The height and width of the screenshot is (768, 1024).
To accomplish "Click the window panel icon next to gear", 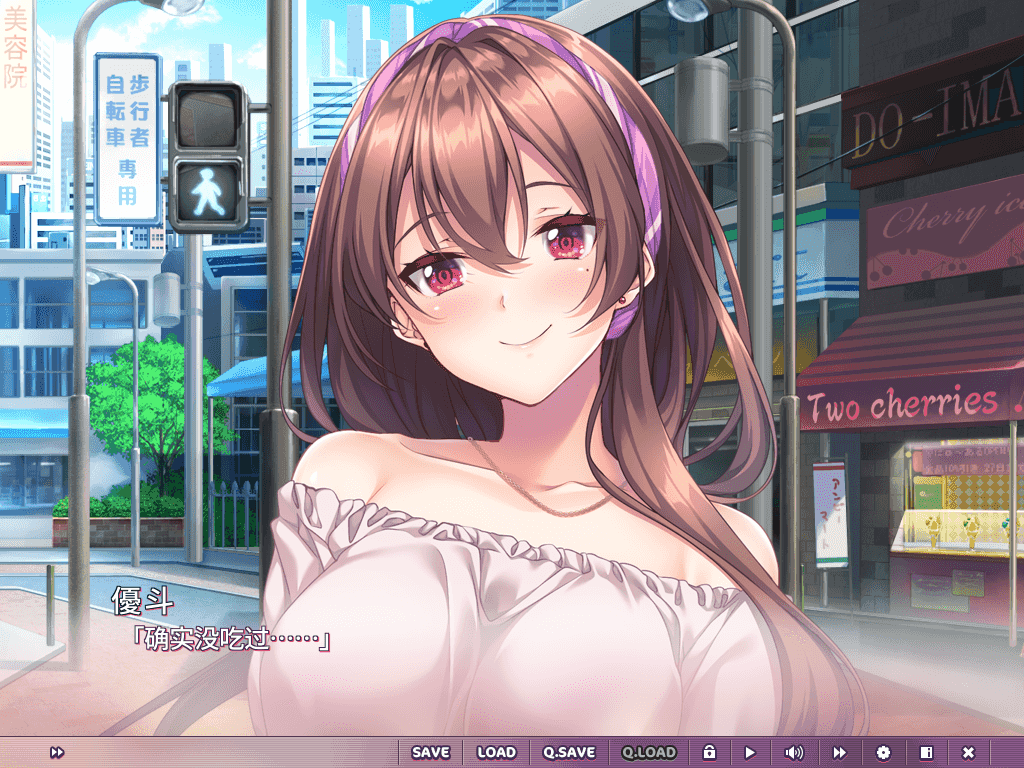I will 926,752.
